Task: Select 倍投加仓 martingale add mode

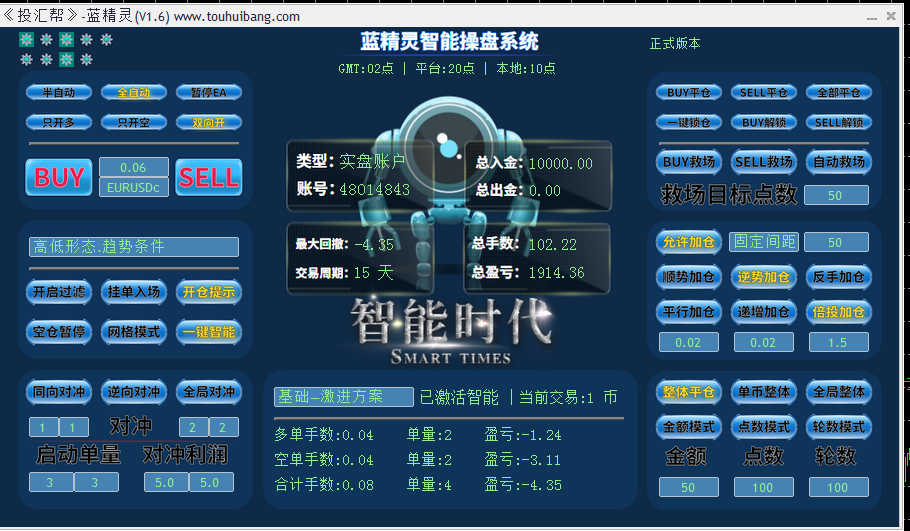Action: (839, 312)
